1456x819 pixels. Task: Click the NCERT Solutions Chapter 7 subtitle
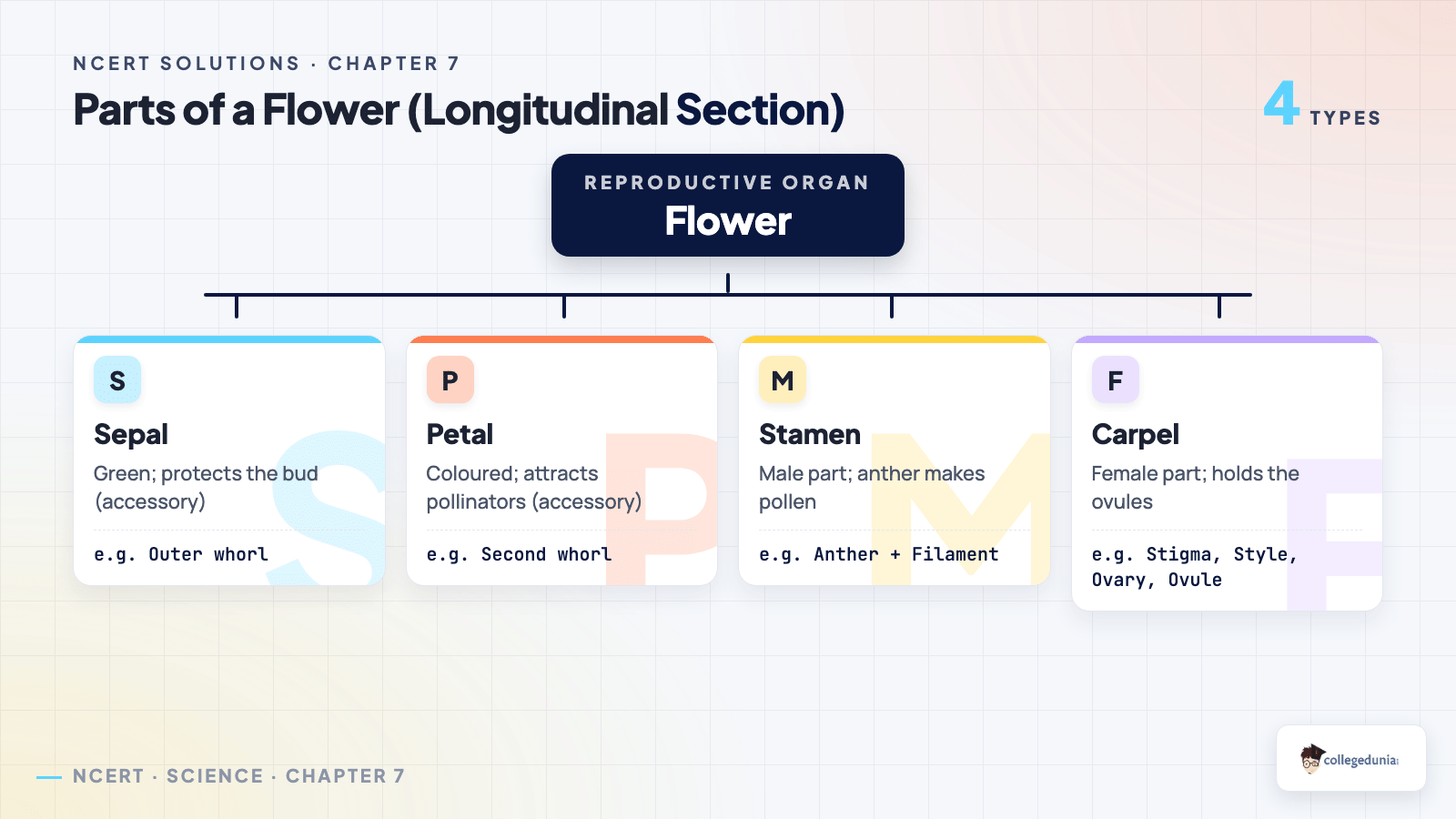[267, 64]
